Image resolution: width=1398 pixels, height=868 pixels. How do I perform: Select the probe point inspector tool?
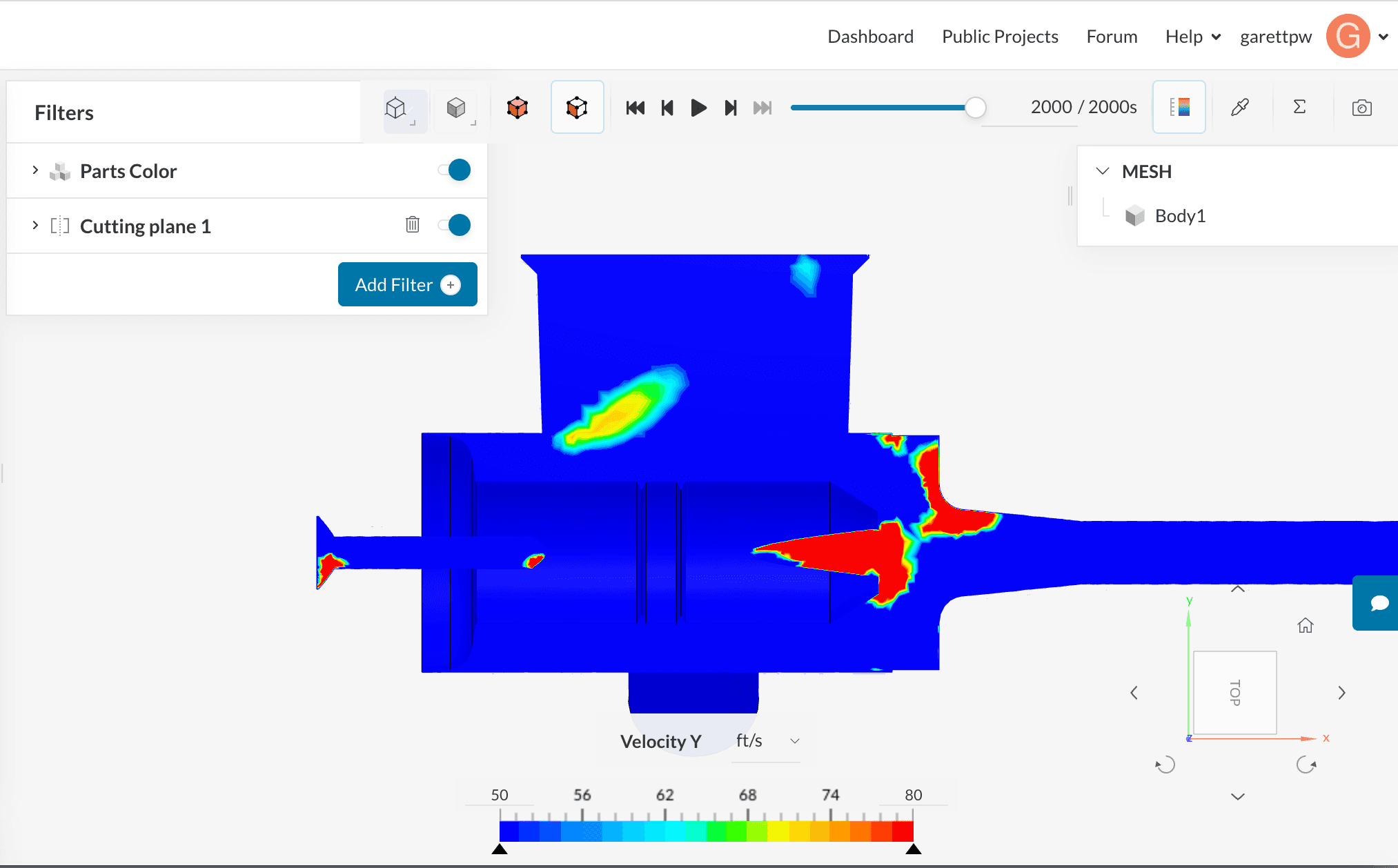[x=1240, y=107]
